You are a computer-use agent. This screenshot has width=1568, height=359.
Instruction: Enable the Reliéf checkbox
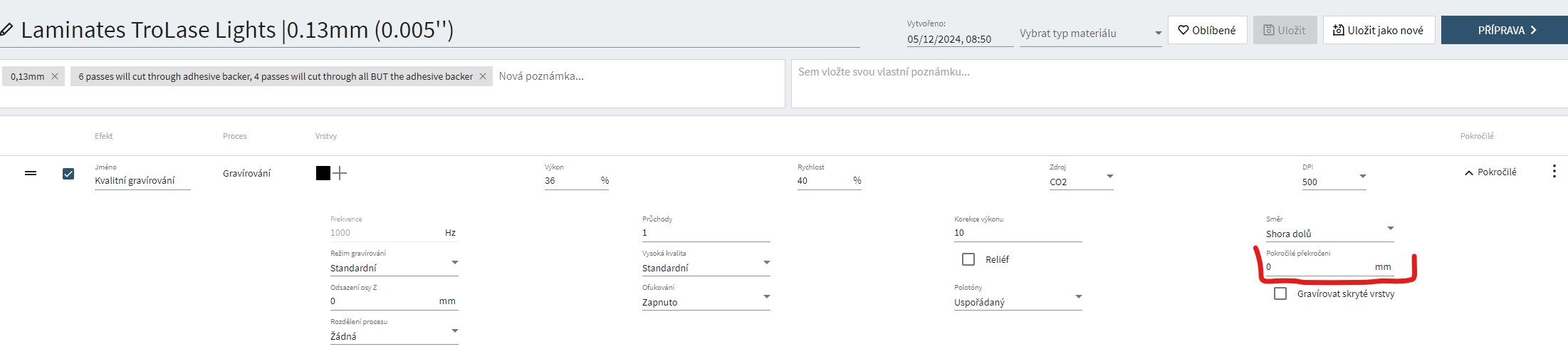tap(968, 259)
